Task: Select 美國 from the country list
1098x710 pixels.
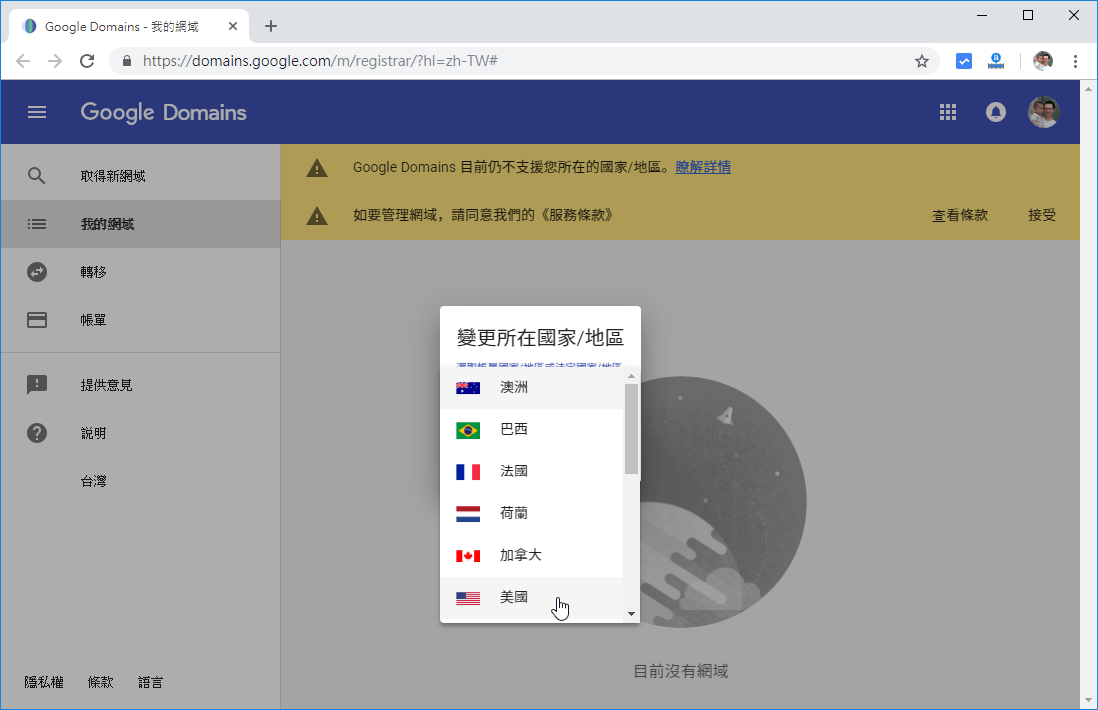Action: click(514, 596)
